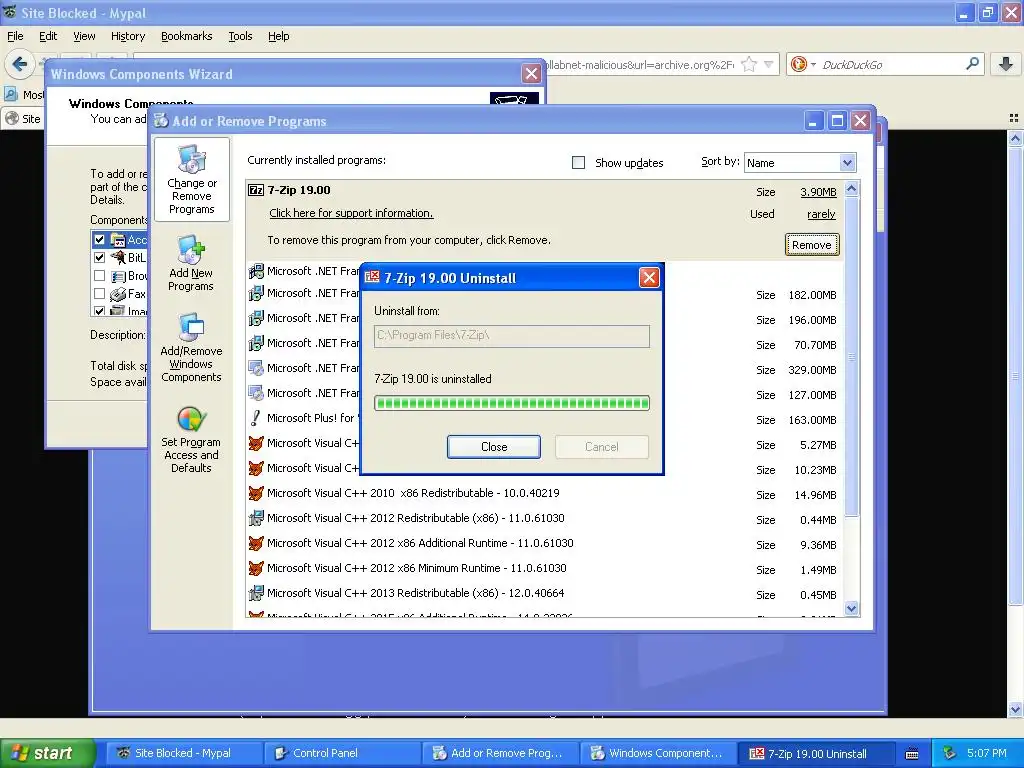Open URL history dropdown arrow in Mypal
Image resolution: width=1024 pixels, height=768 pixels.
tap(769, 64)
